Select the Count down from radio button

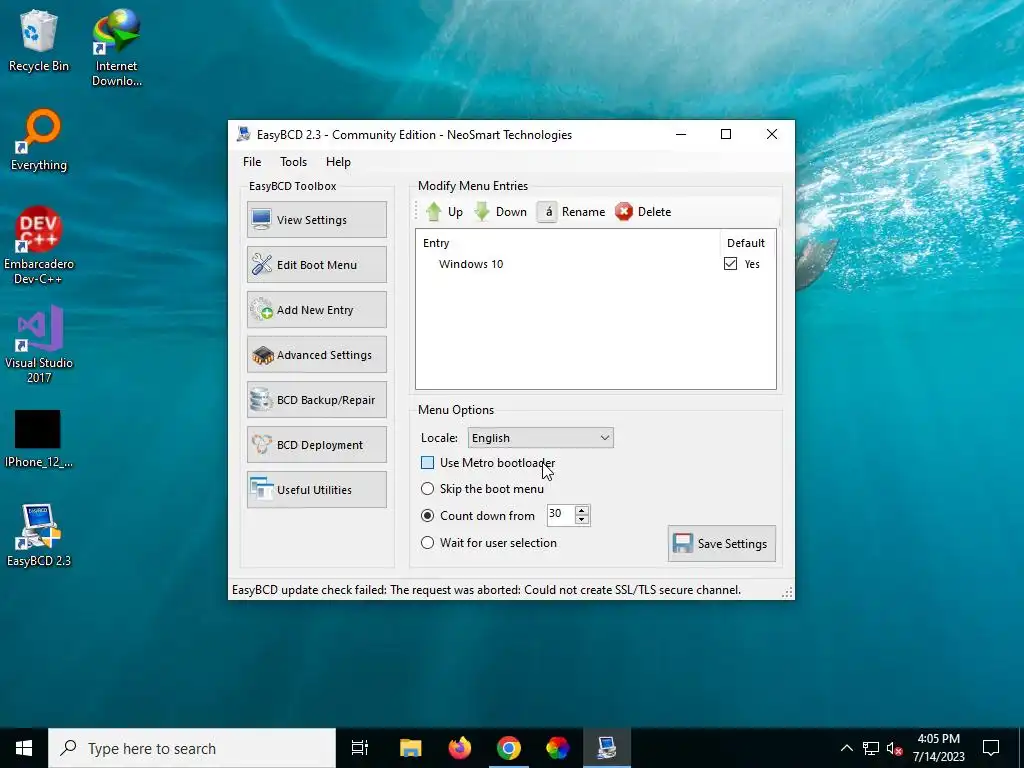coord(427,516)
